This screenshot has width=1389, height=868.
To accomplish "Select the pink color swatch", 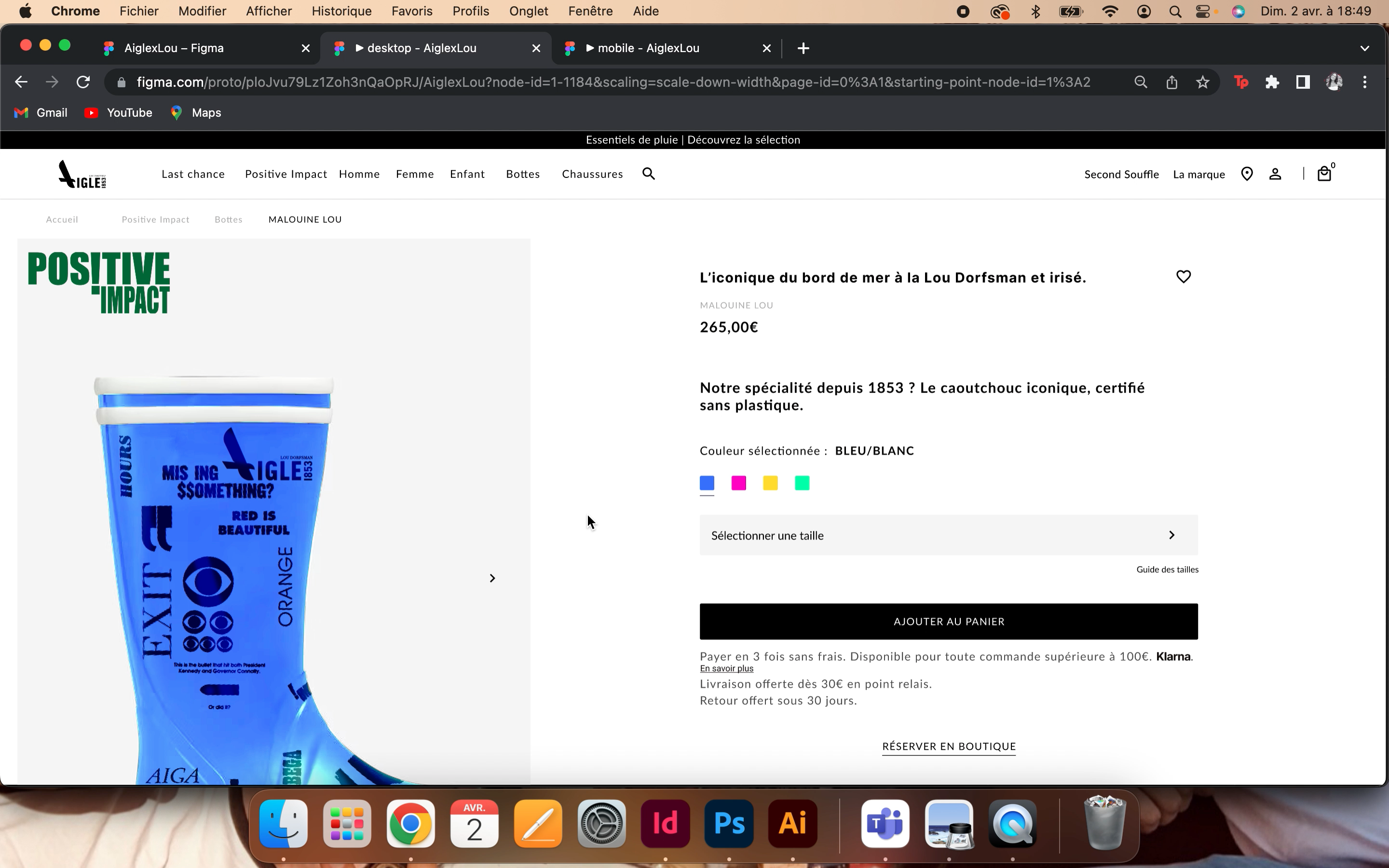I will 738,483.
